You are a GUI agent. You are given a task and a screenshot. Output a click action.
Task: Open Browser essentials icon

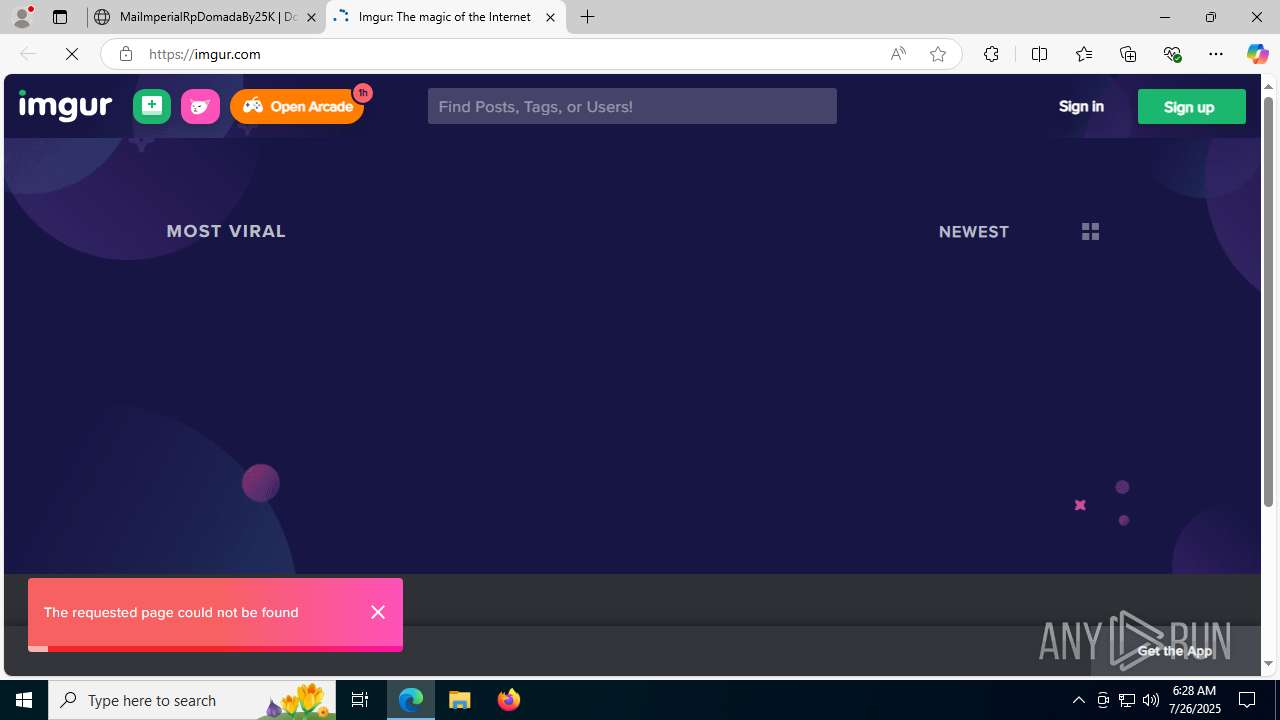1172,54
